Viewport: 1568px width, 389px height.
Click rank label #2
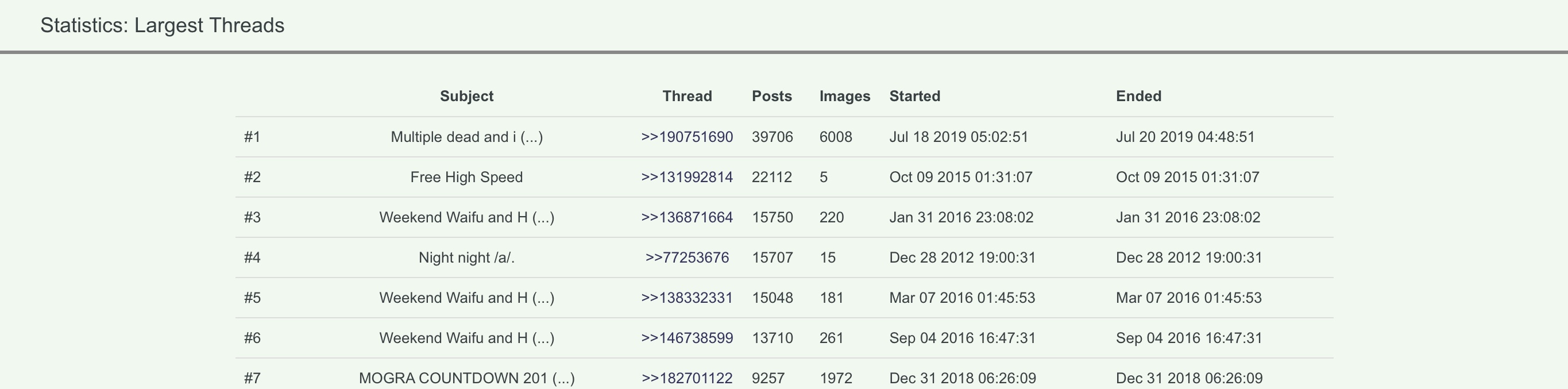tap(252, 177)
